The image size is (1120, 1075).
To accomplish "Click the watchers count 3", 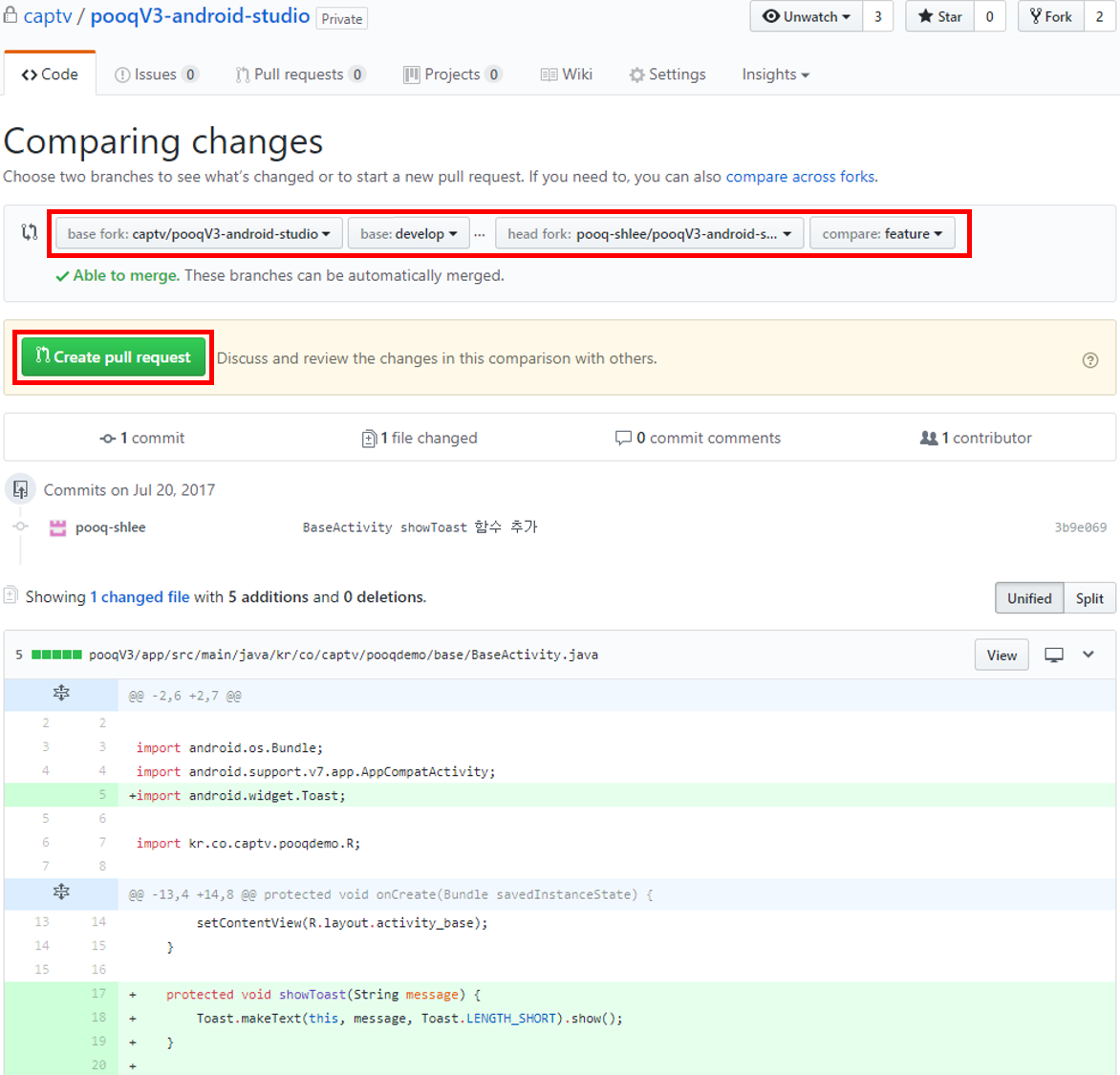I will pyautogui.click(x=878, y=16).
